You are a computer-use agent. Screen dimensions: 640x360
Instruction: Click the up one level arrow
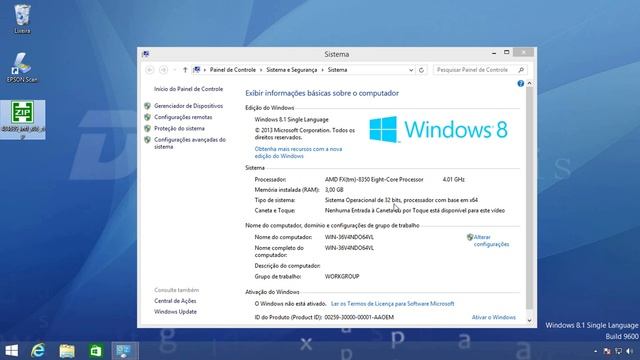pos(185,70)
